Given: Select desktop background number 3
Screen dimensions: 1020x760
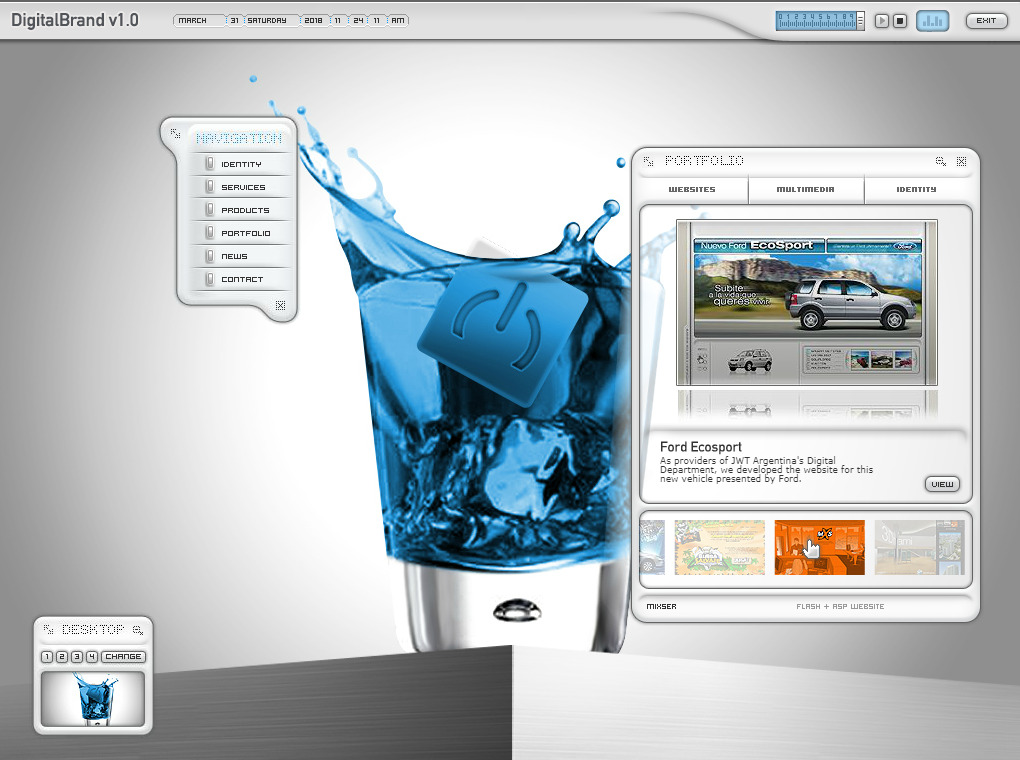Looking at the screenshot, I should (77, 657).
